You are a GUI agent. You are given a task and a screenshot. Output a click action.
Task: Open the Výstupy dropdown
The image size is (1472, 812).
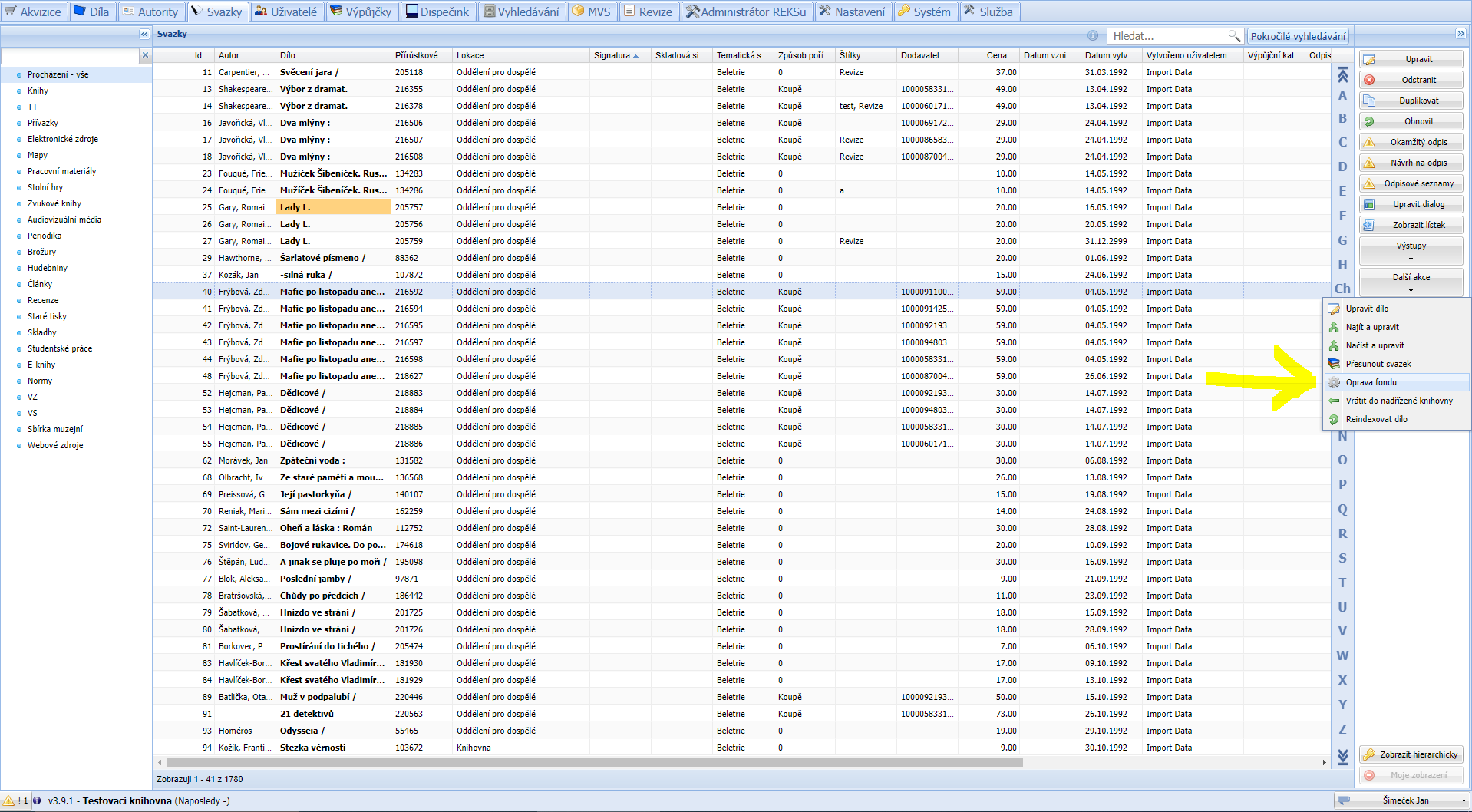1411,250
